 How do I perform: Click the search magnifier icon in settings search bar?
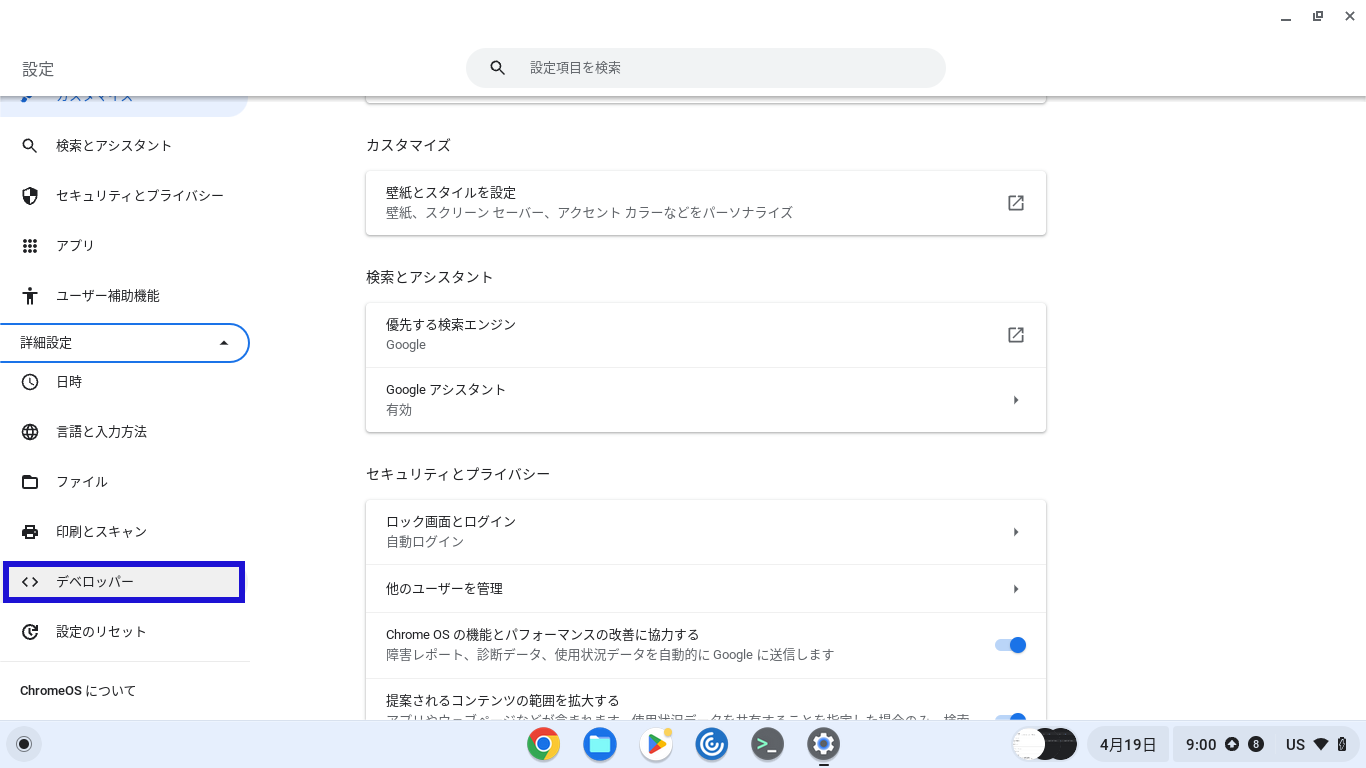[x=497, y=68]
